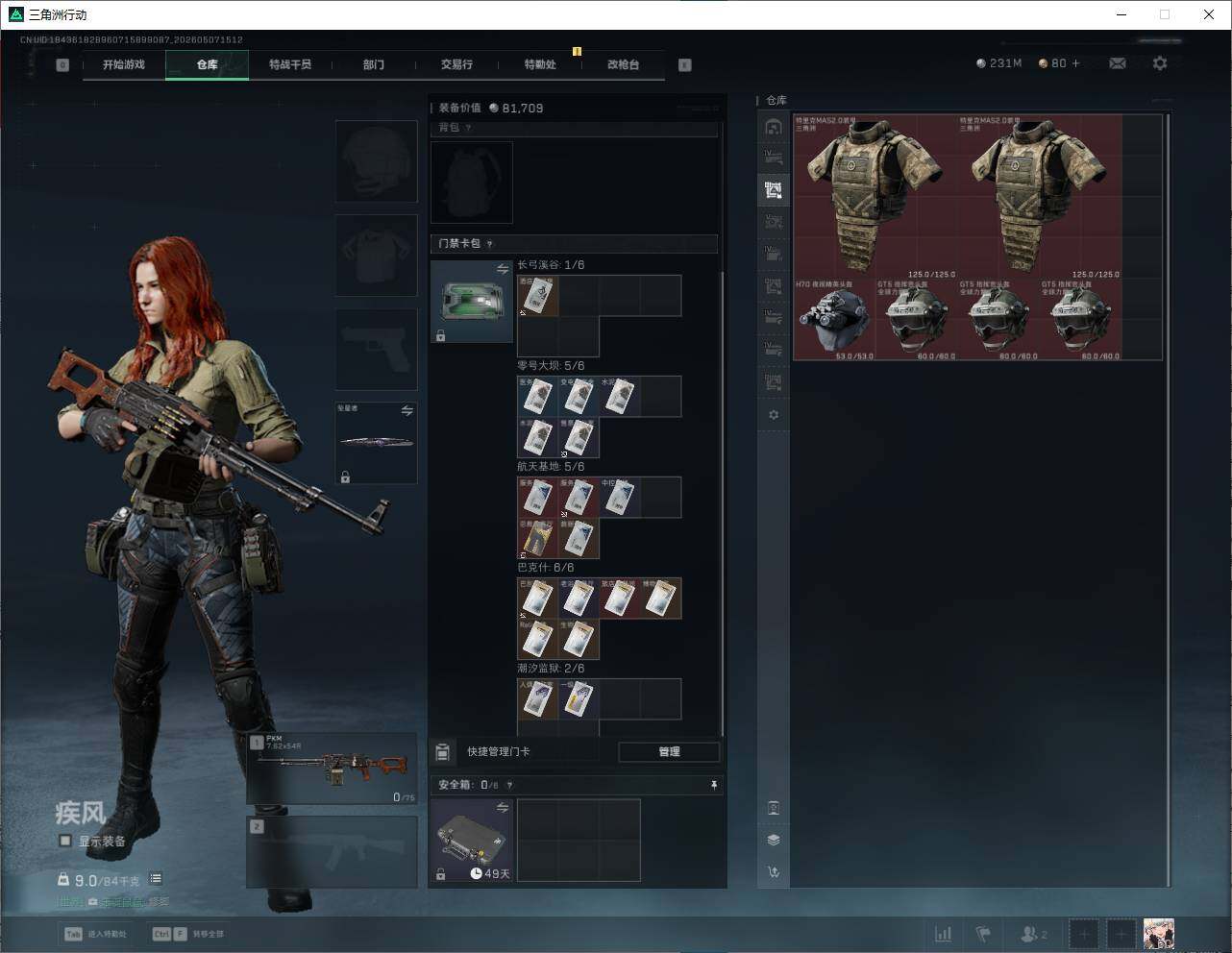Click the empty weapon slot 2
The height and width of the screenshot is (953, 1232).
click(333, 852)
